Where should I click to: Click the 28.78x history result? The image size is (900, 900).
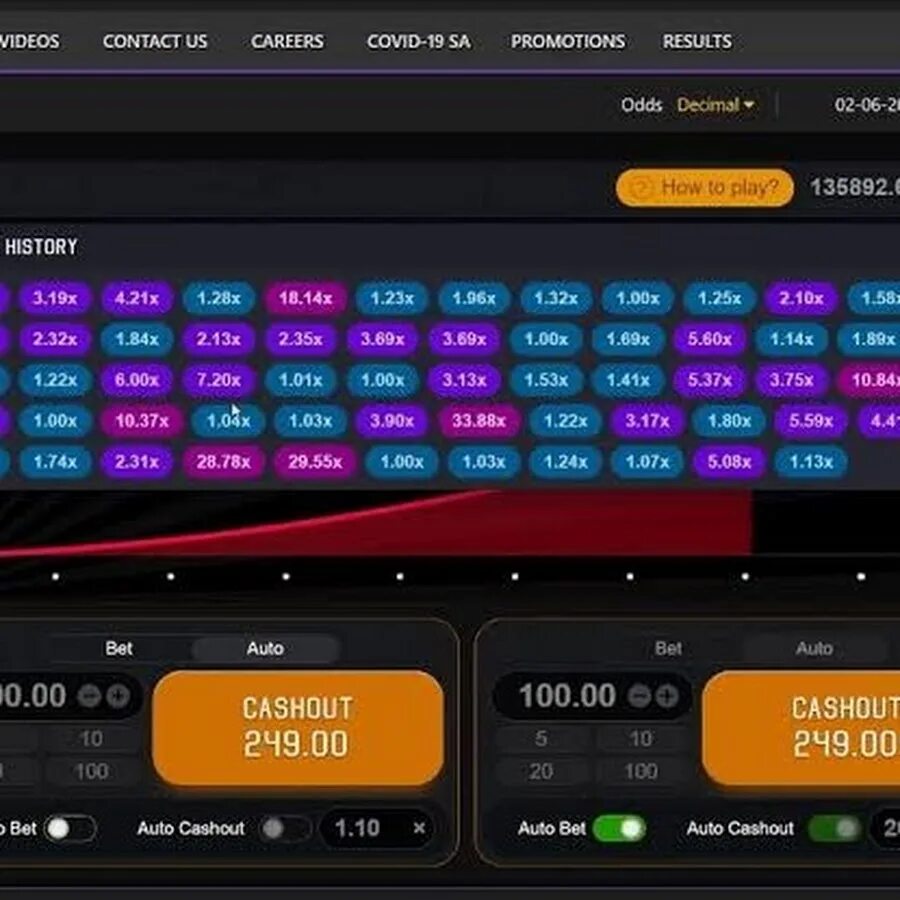[x=223, y=461]
